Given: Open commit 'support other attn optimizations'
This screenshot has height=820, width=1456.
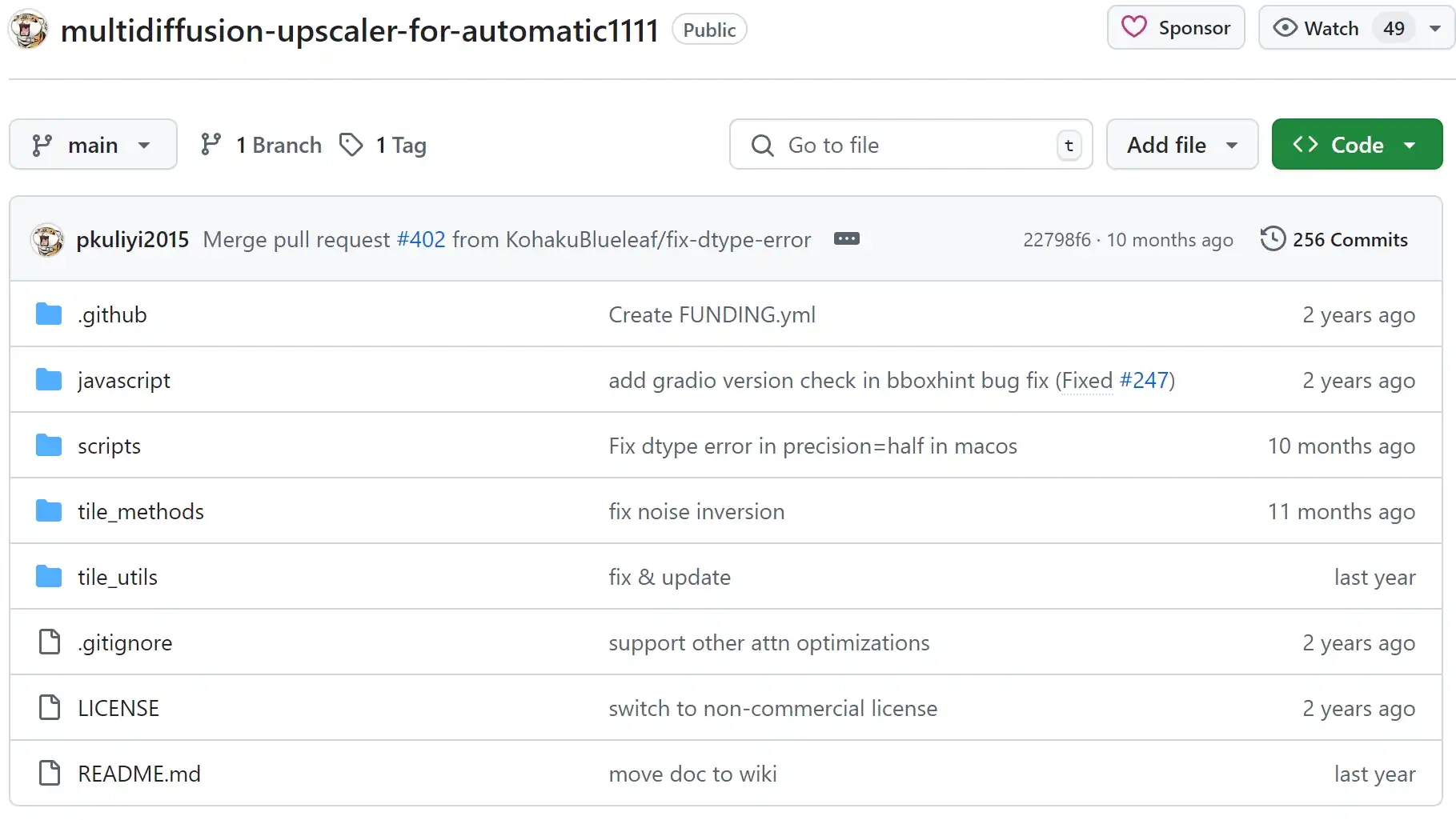Looking at the screenshot, I should click(769, 642).
